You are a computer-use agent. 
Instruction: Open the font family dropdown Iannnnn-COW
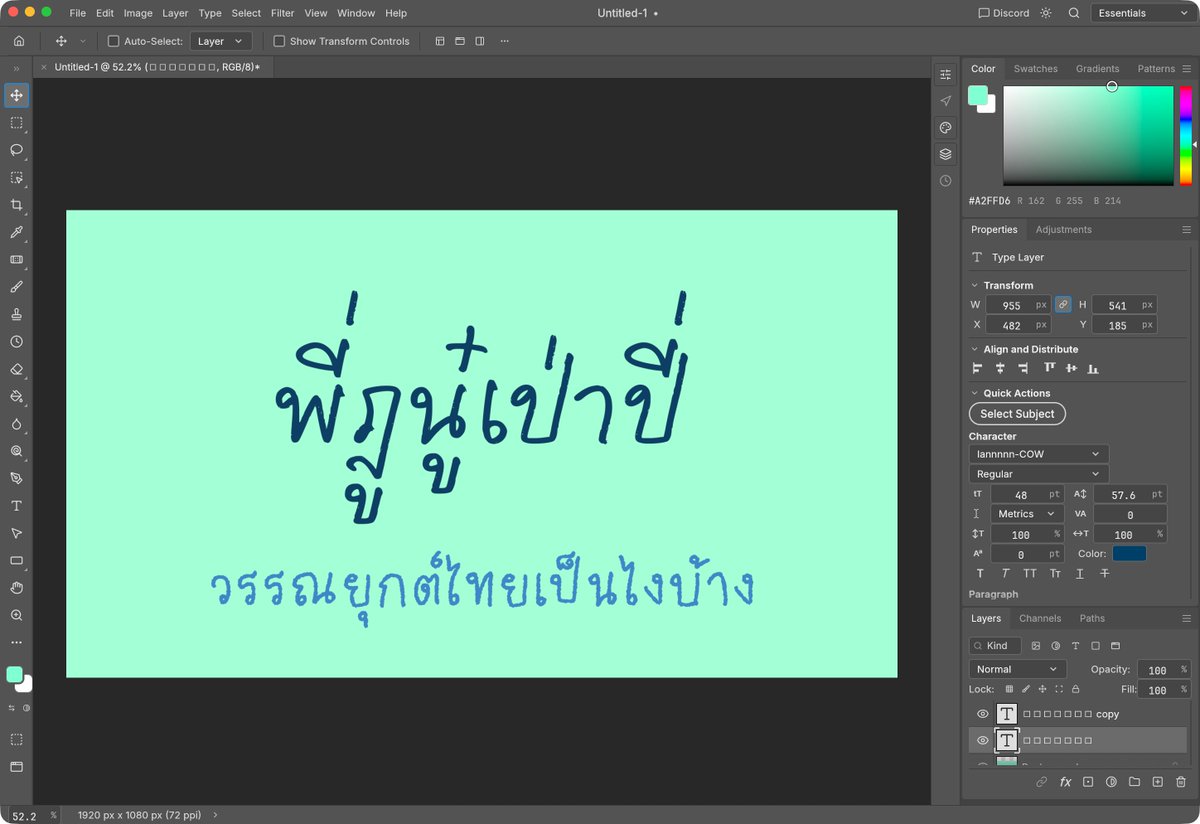point(1038,454)
